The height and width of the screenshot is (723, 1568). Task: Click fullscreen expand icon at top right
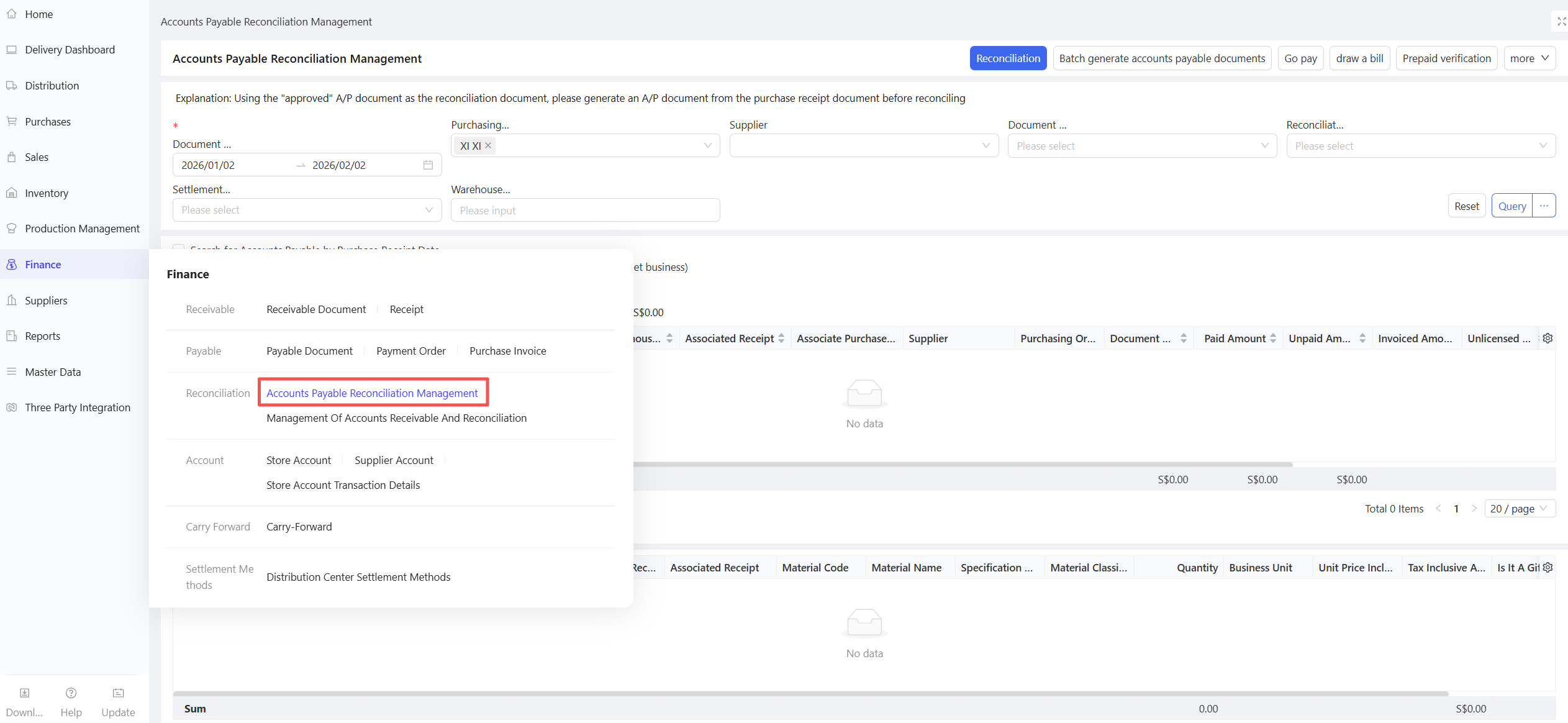click(x=1561, y=21)
